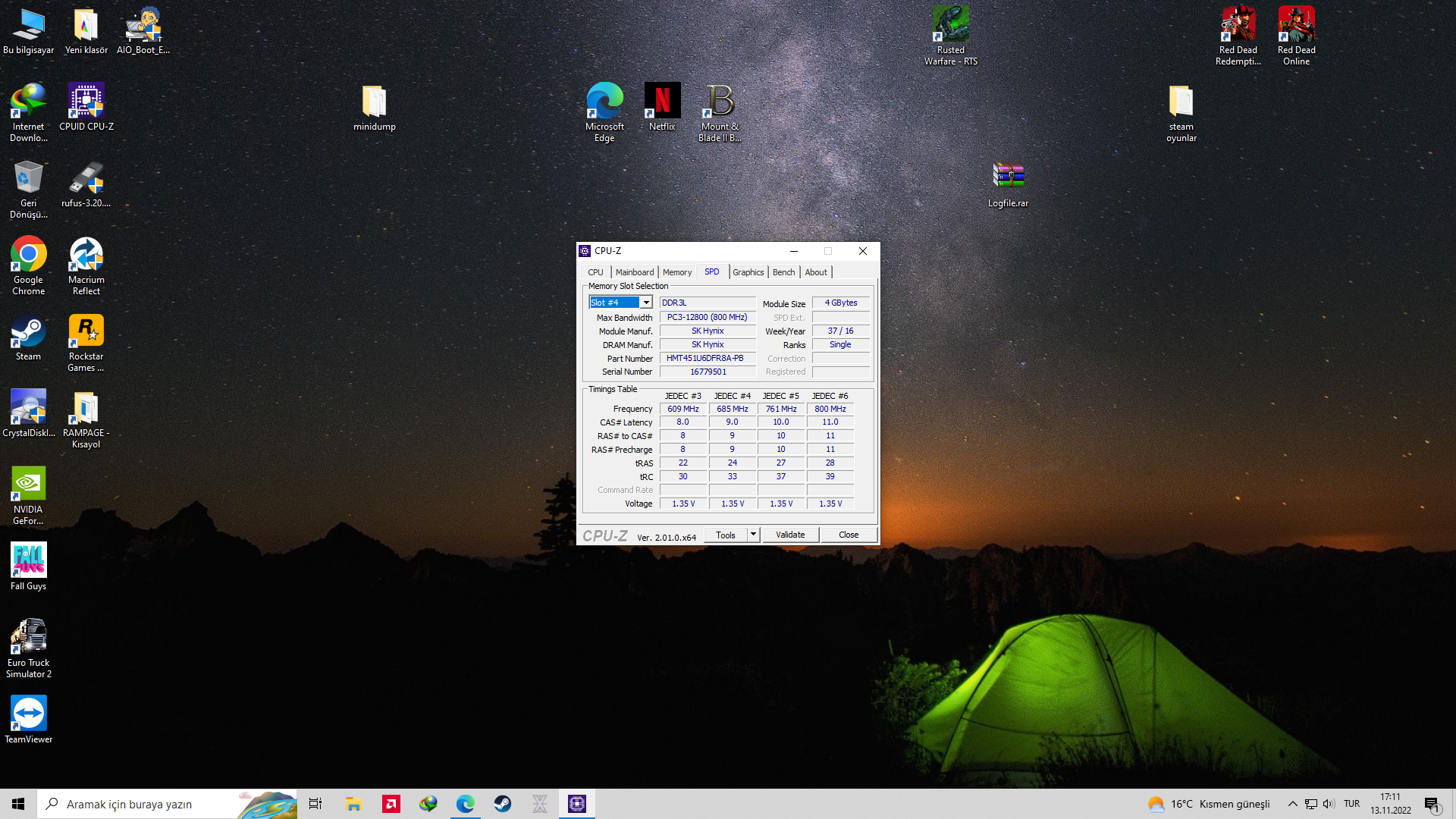Show hidden system tray icons chevron
The image size is (1456, 819).
1292,804
